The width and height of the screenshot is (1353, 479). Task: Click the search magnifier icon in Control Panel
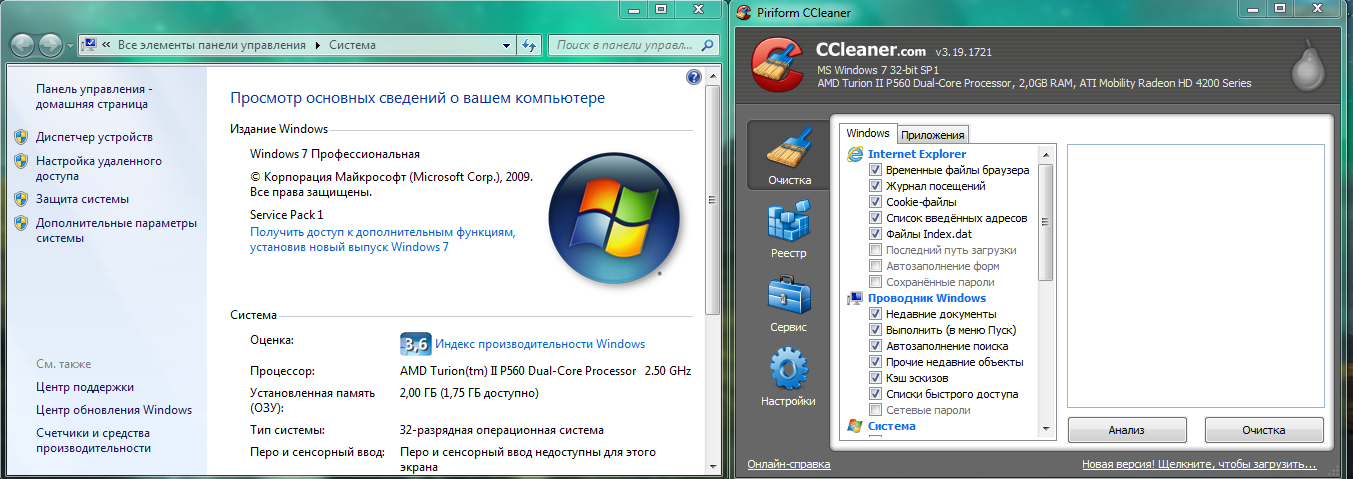click(x=707, y=45)
